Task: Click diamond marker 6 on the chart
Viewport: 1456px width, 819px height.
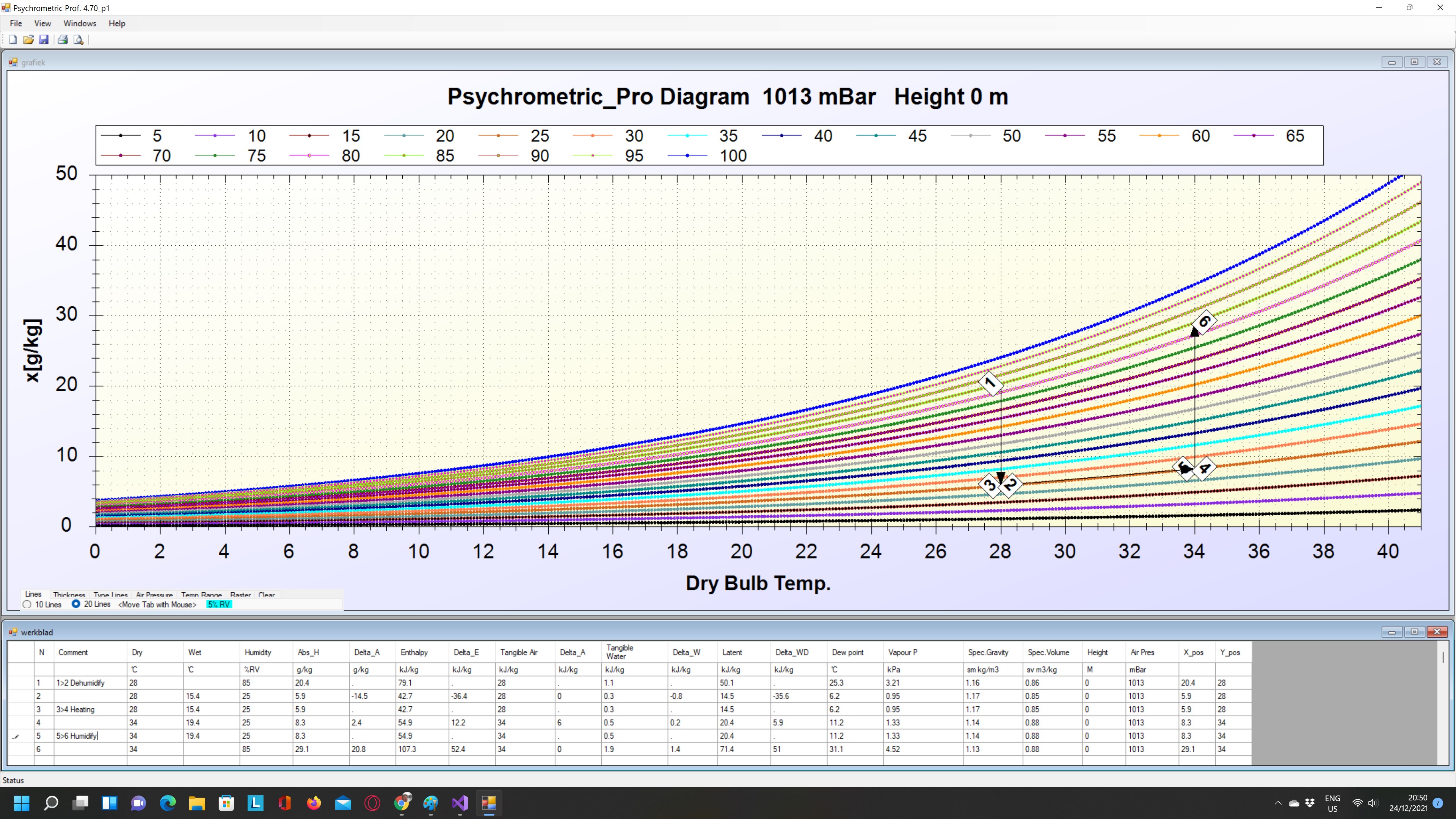Action: [x=1205, y=322]
